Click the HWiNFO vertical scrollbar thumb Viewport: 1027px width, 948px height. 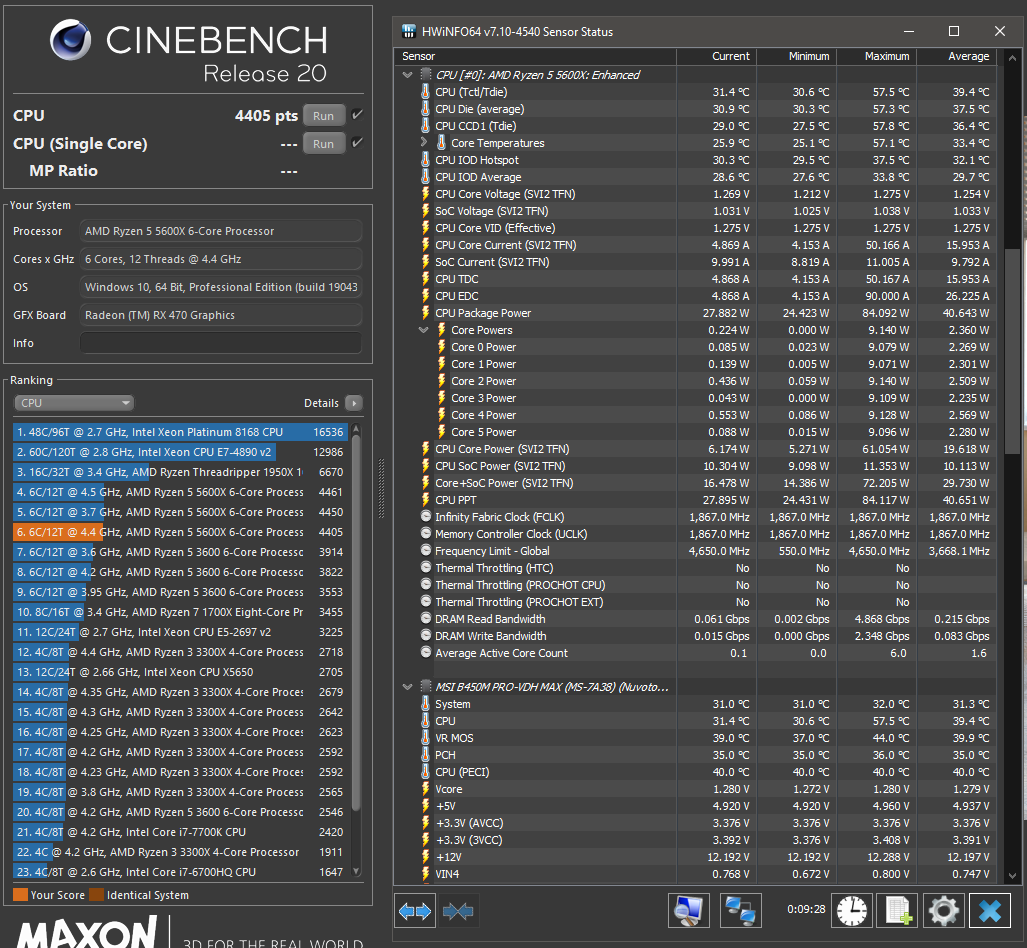click(x=1012, y=351)
